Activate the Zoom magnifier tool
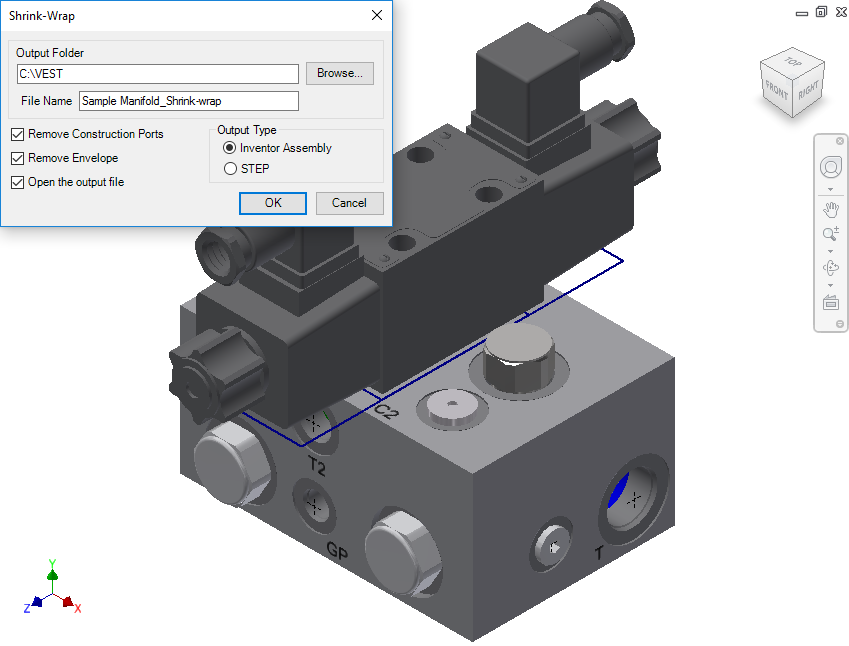This screenshot has width=849, height=646. click(830, 233)
